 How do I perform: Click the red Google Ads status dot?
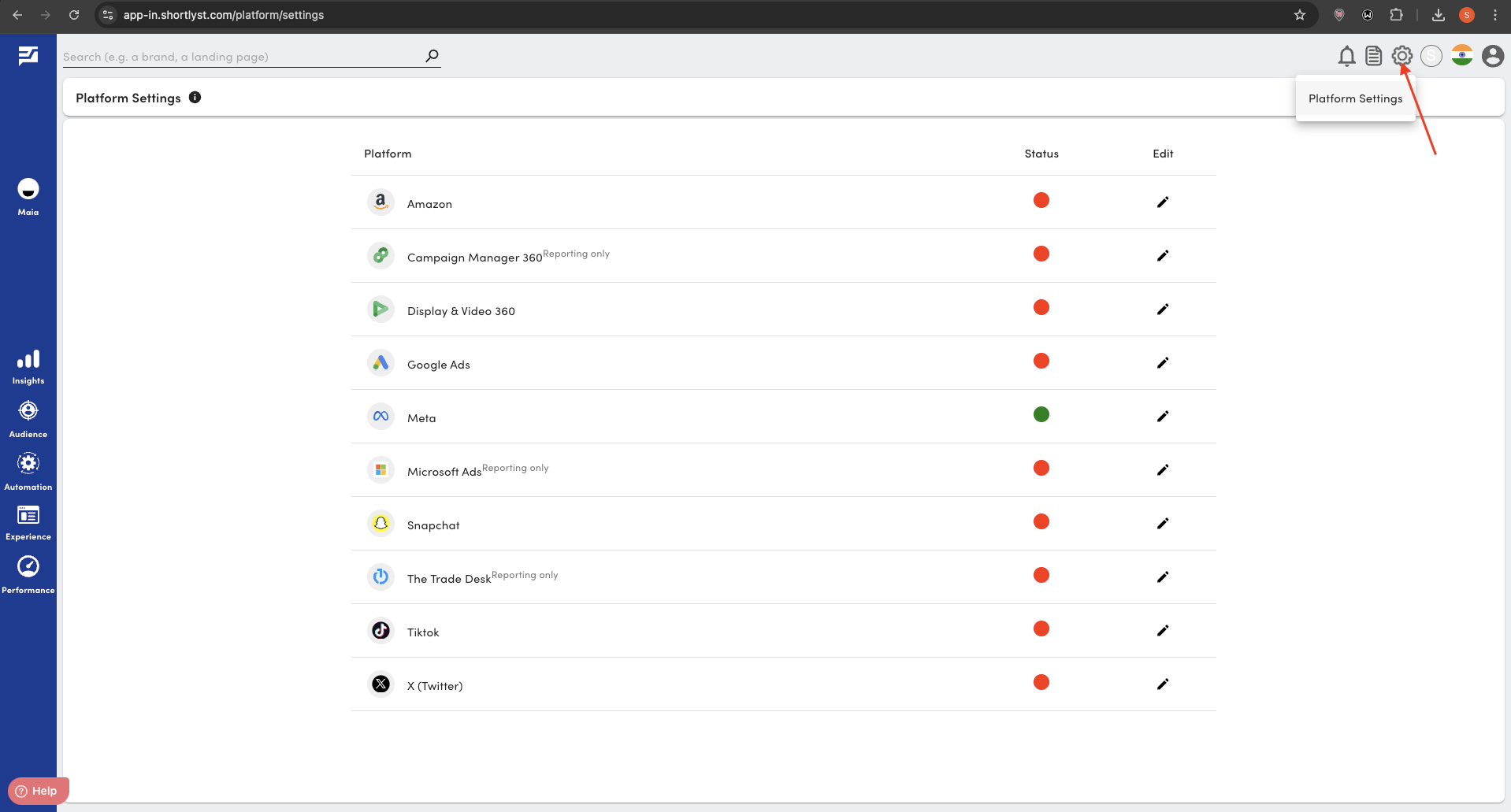(1041, 361)
